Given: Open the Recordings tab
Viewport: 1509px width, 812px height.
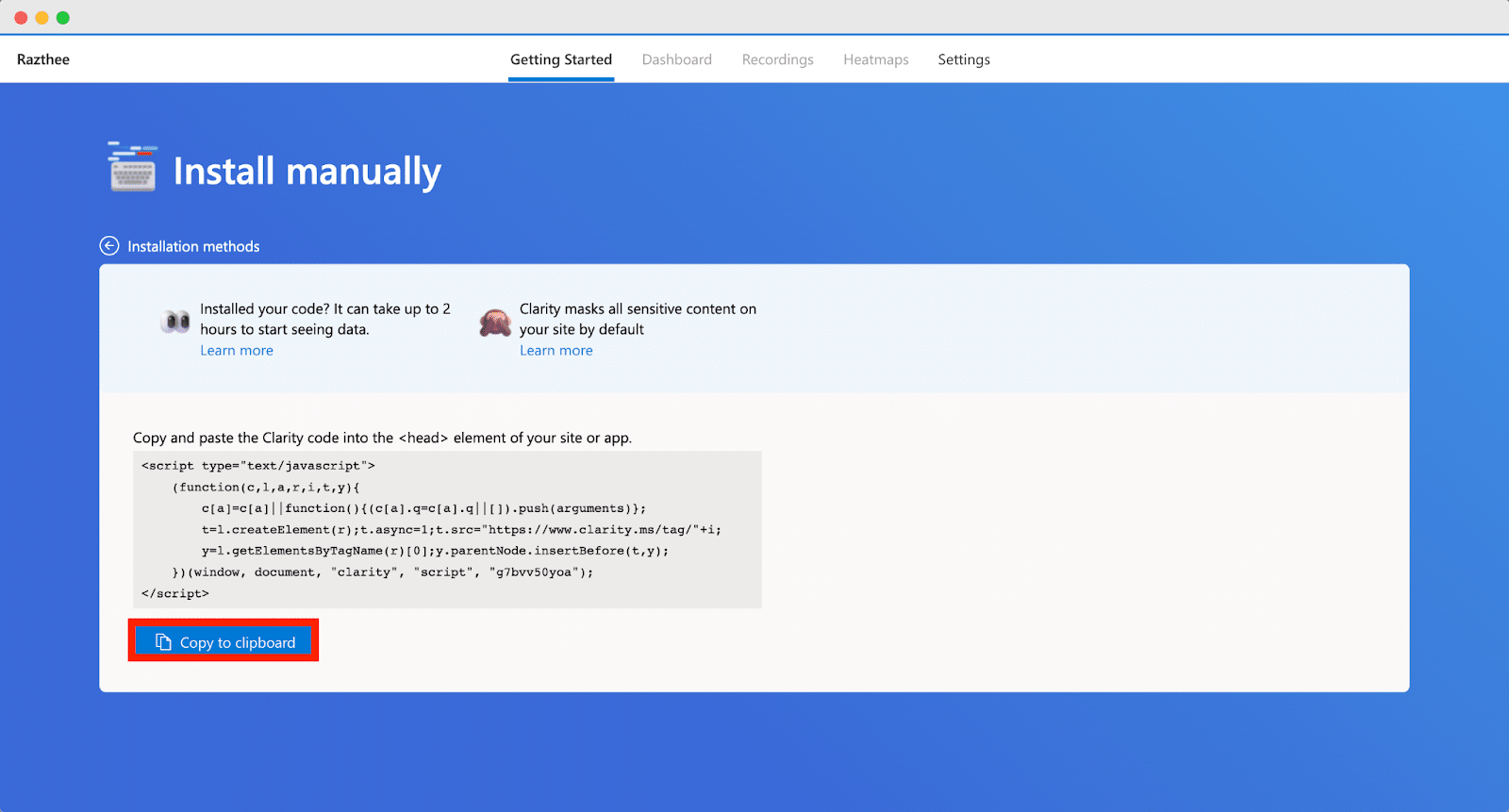Looking at the screenshot, I should click(778, 59).
